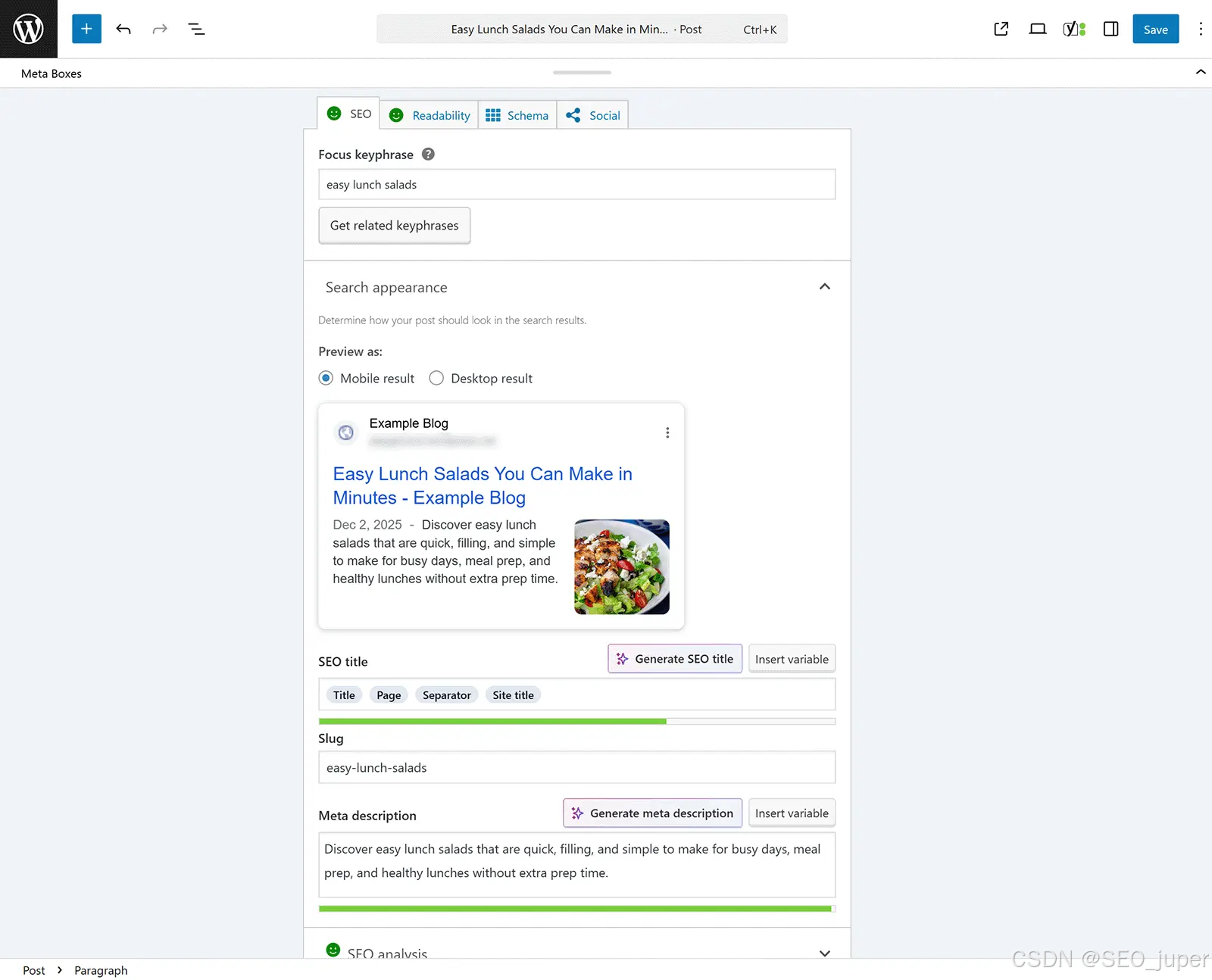The image size is (1212, 980).
Task: Click the SEO title length progress bar
Action: [x=577, y=721]
